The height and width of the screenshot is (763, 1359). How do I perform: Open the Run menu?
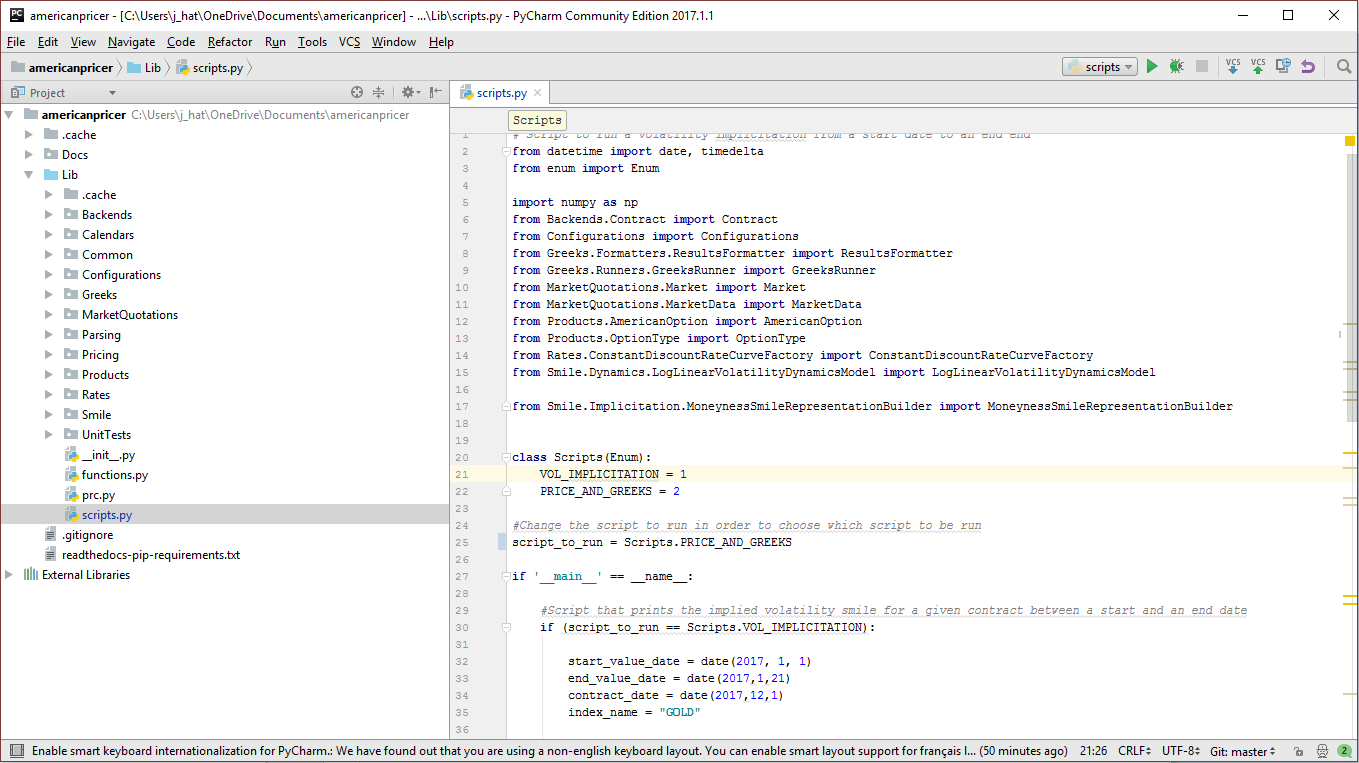pos(275,42)
